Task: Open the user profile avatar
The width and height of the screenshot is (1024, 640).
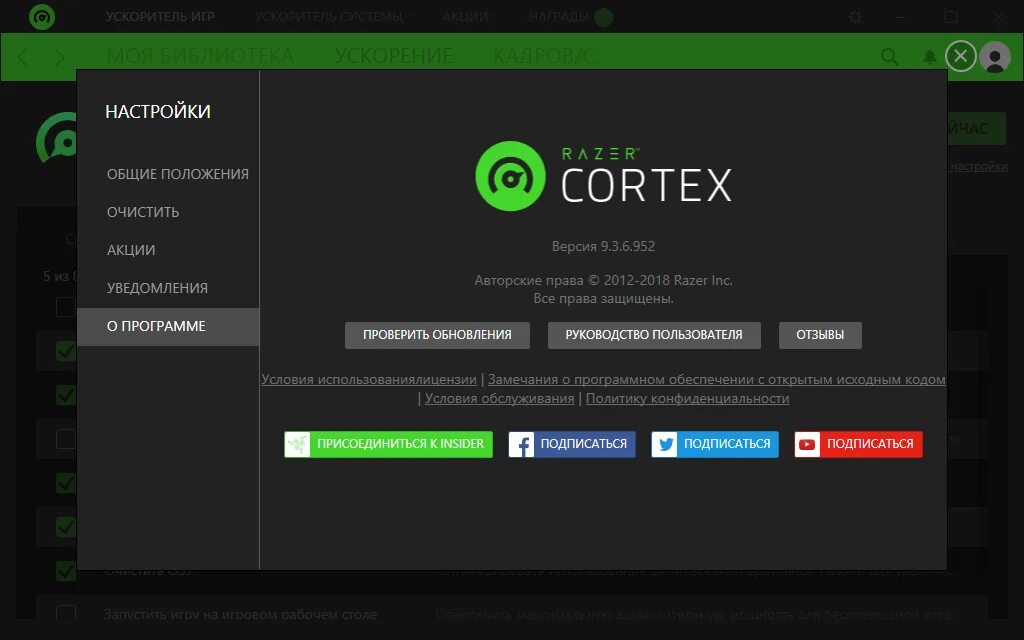Action: pos(995,57)
